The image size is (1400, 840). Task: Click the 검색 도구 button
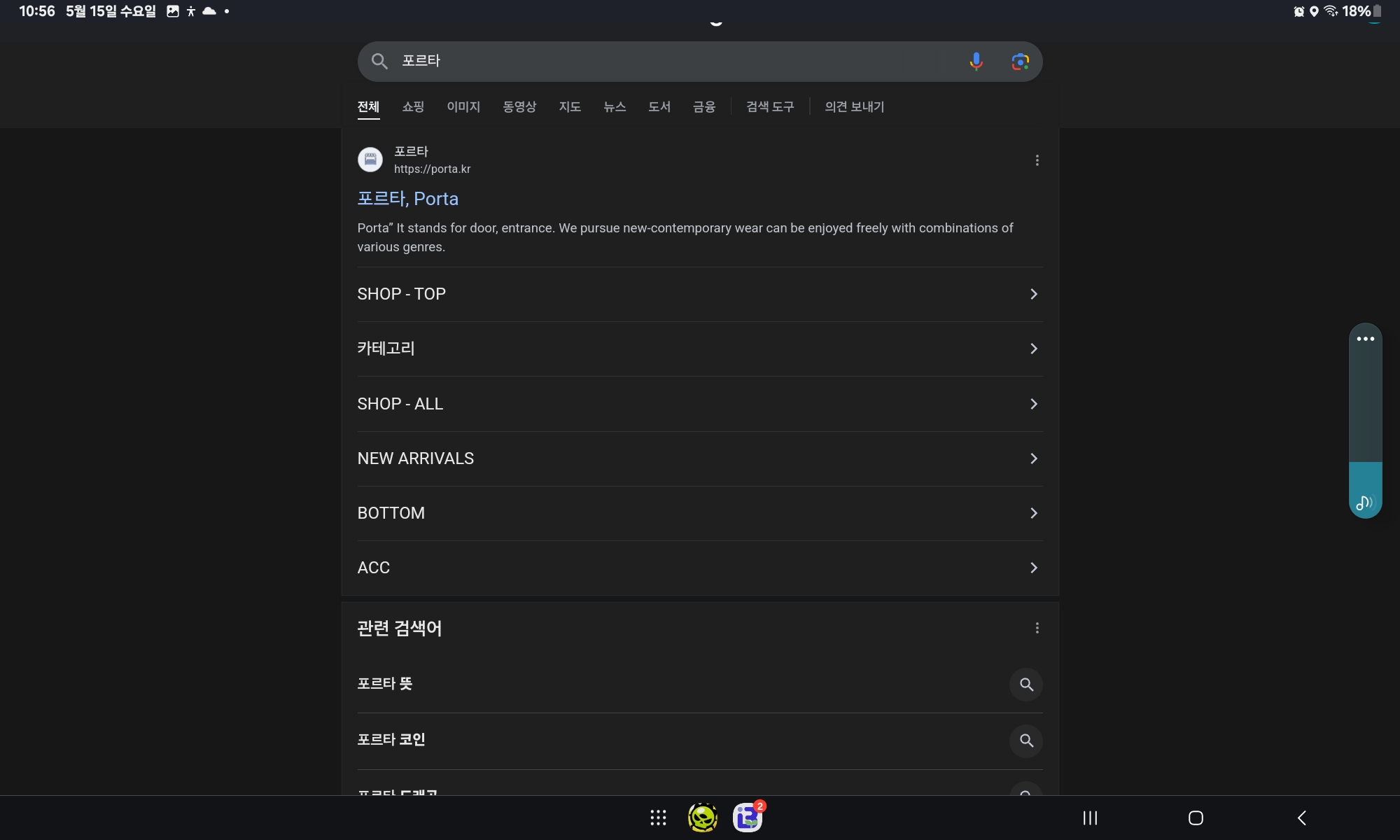(x=770, y=107)
